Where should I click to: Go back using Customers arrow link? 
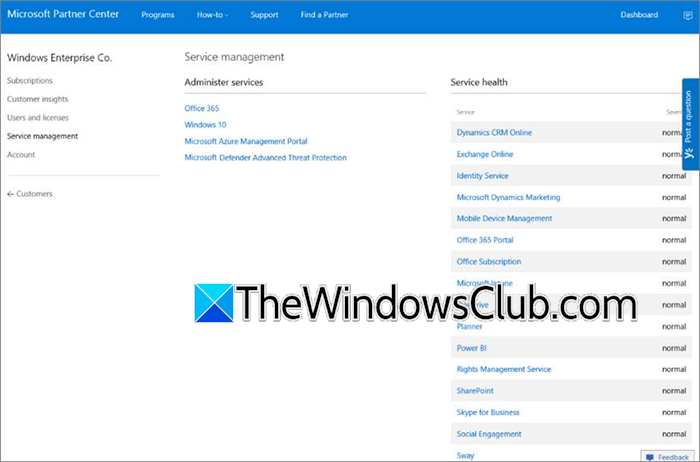tap(30, 194)
